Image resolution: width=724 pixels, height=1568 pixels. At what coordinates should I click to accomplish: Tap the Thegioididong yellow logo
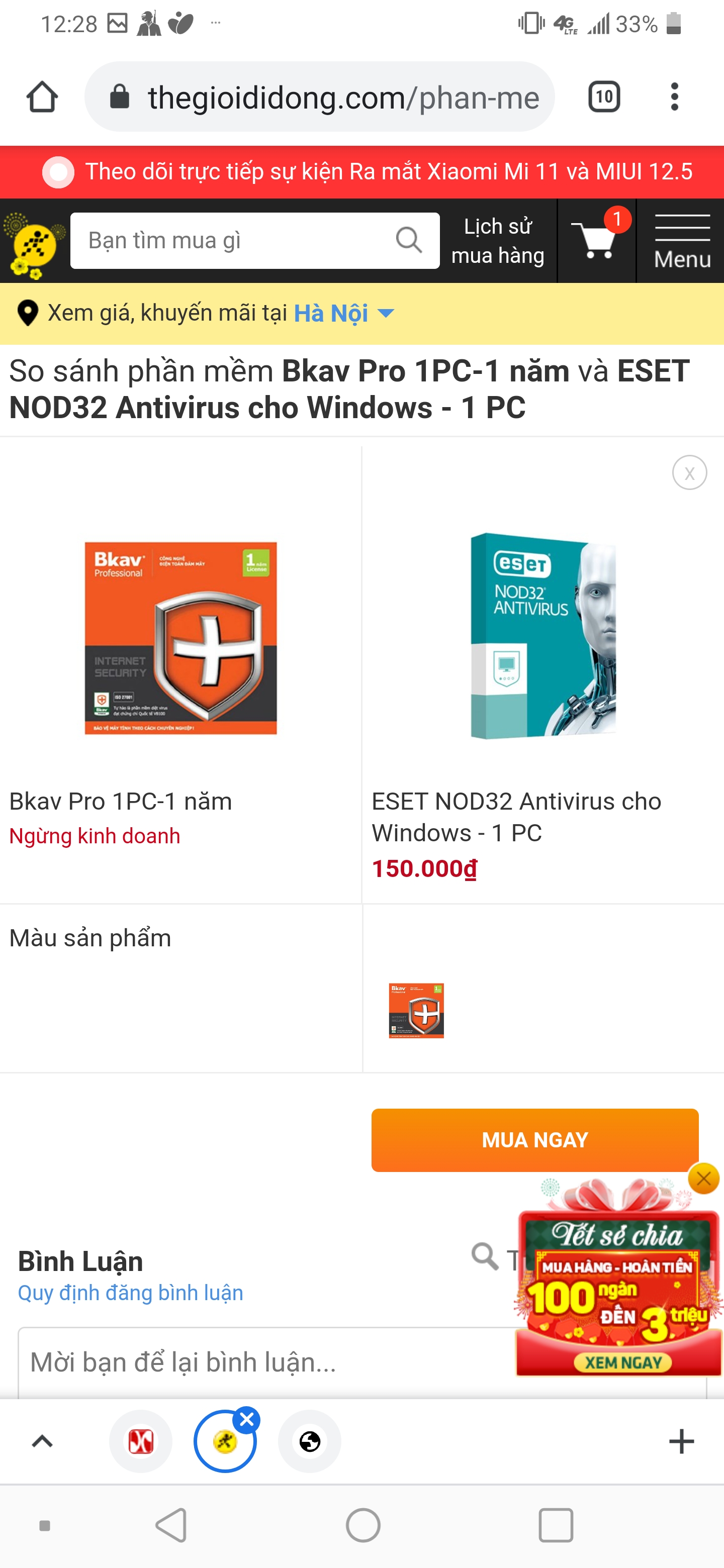point(33,243)
